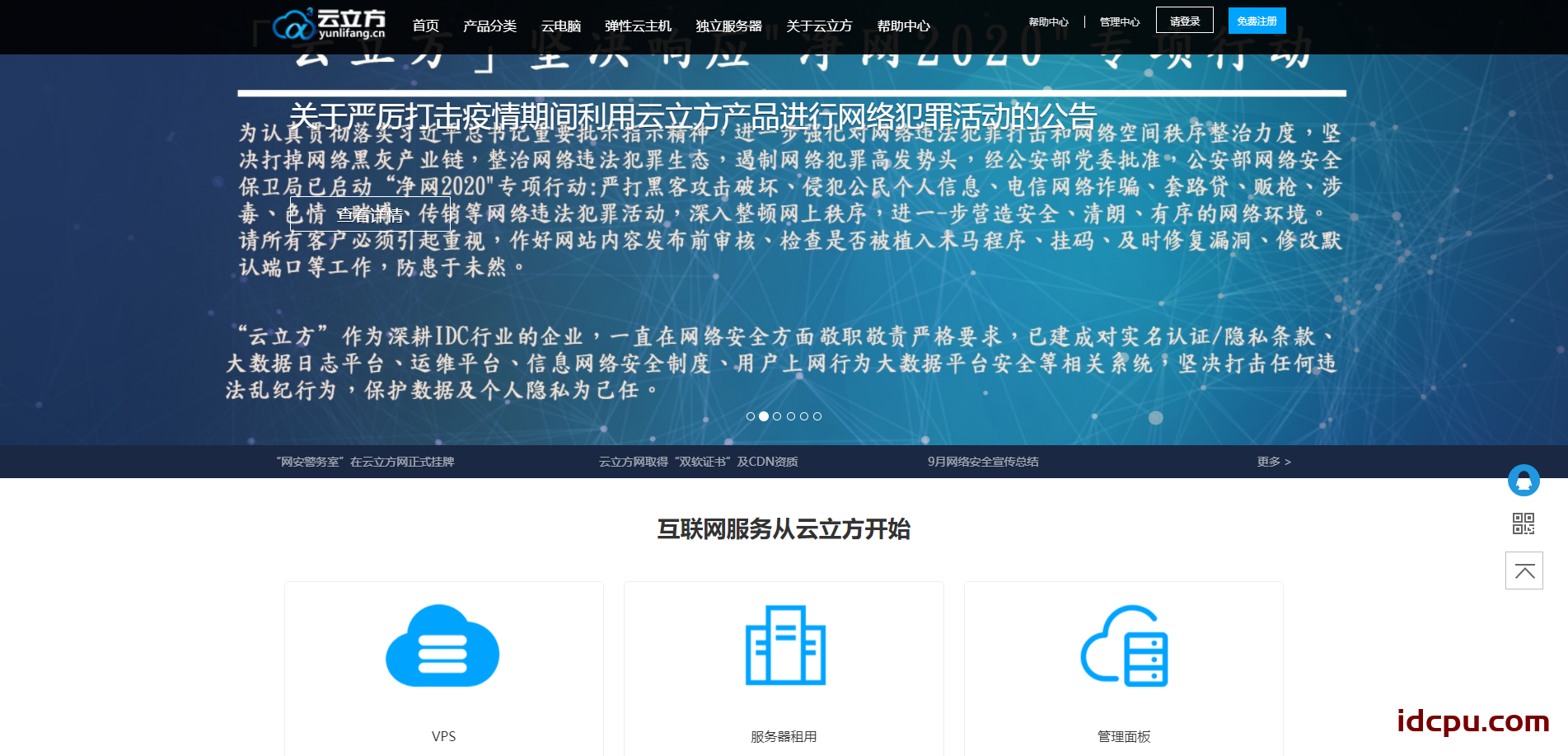Open news 9月网络安全宣传总结
The width and height of the screenshot is (1568, 756).
983,462
